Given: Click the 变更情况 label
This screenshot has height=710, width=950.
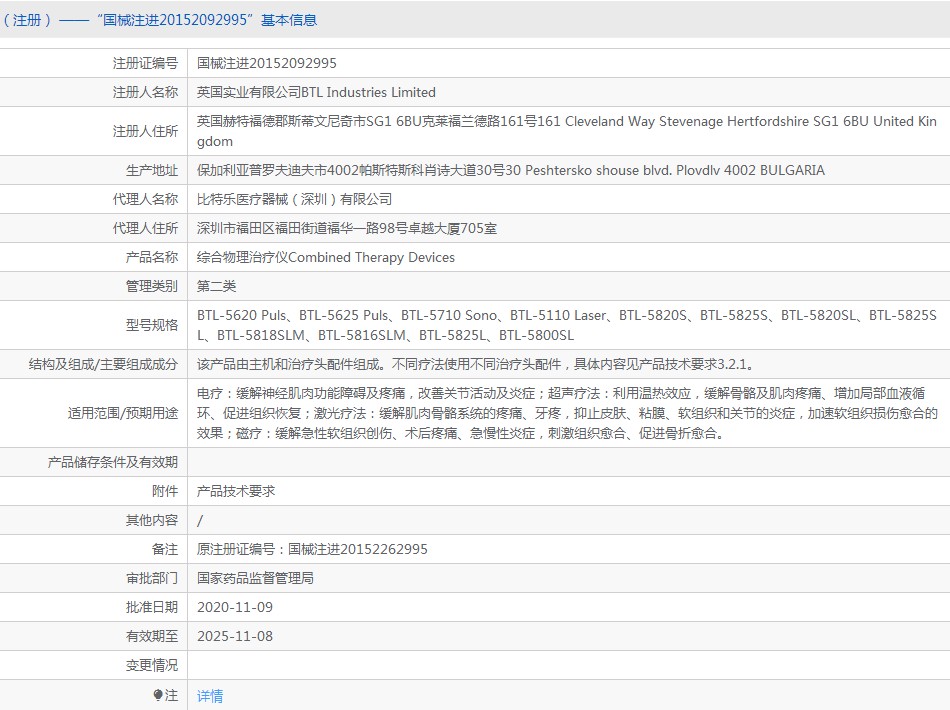Looking at the screenshot, I should pyautogui.click(x=151, y=665).
